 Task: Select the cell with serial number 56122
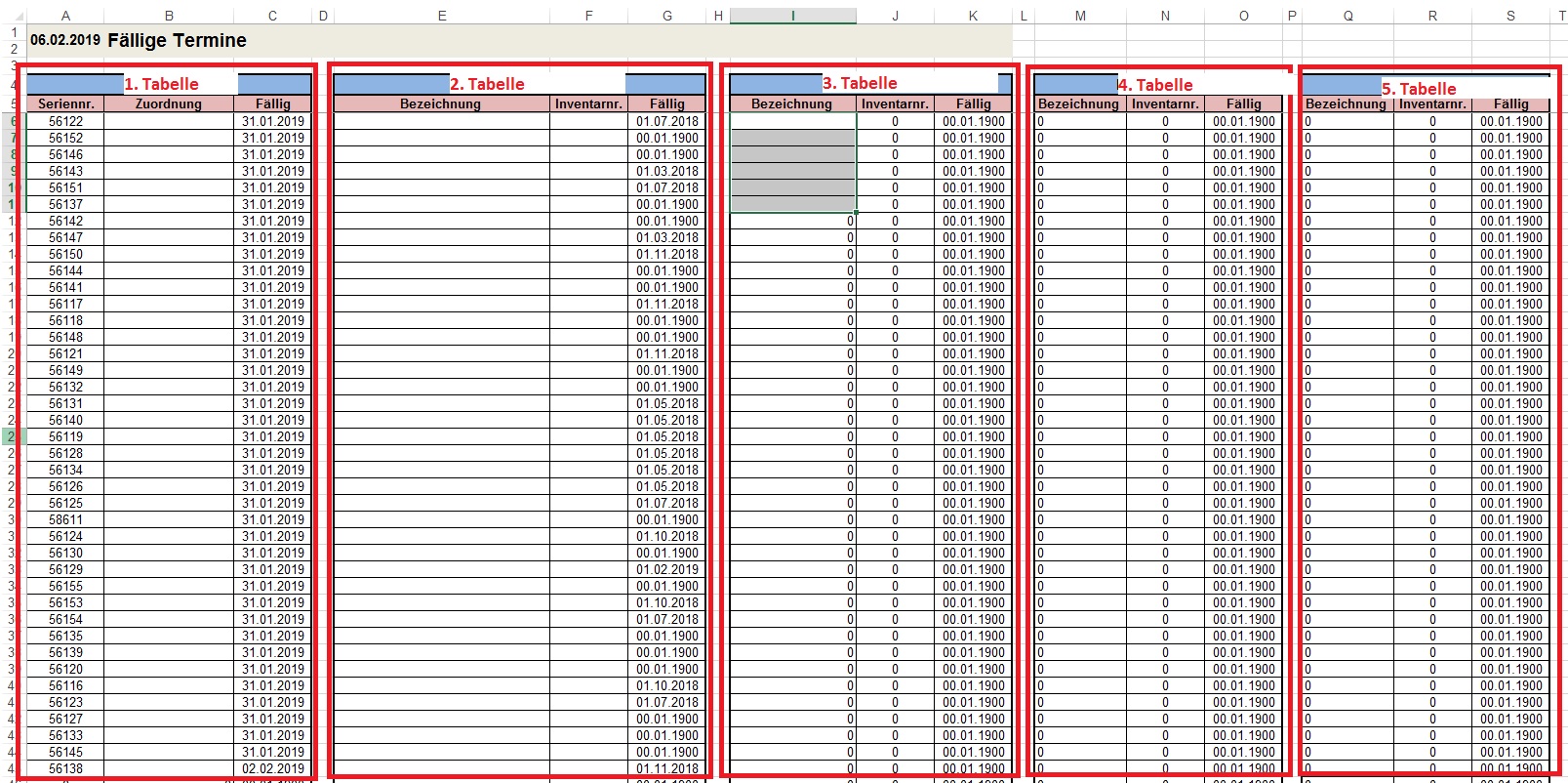[x=65, y=121]
